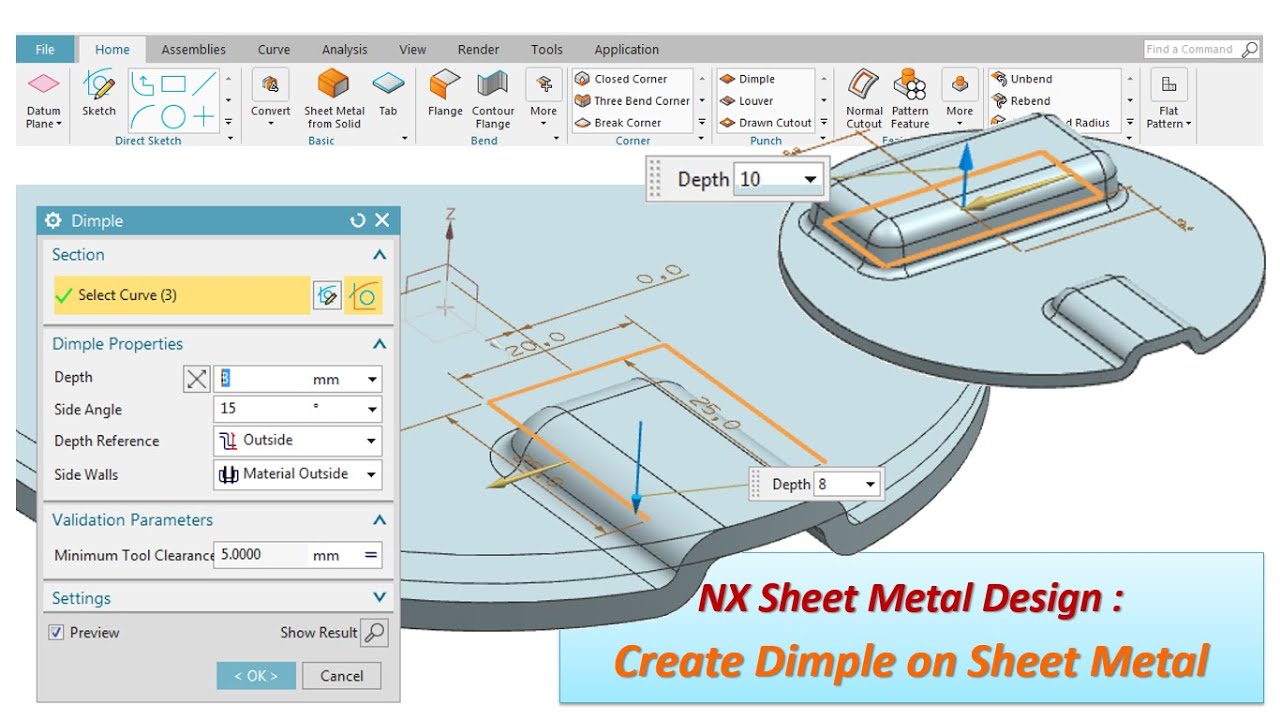
Task: Select the Rectangle sketch tool
Action: click(174, 84)
